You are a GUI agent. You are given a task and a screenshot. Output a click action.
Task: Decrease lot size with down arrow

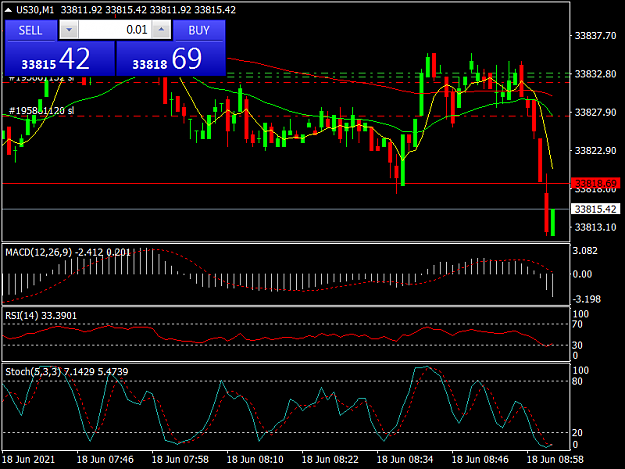tap(69, 30)
